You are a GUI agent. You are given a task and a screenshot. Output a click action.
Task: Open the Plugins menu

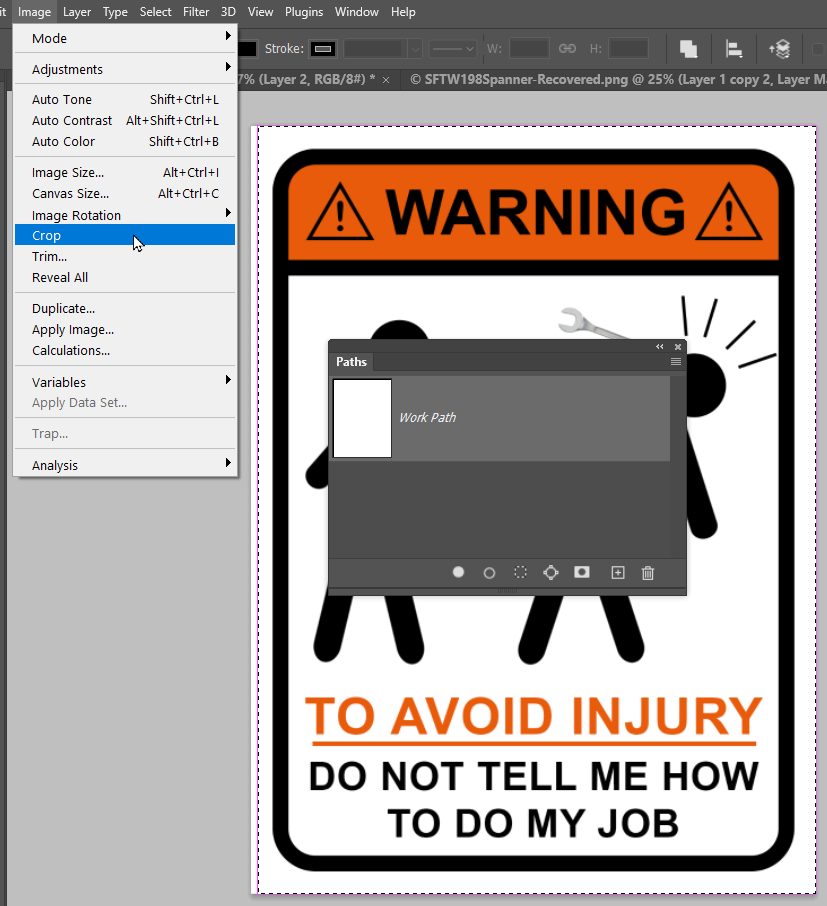pos(304,12)
